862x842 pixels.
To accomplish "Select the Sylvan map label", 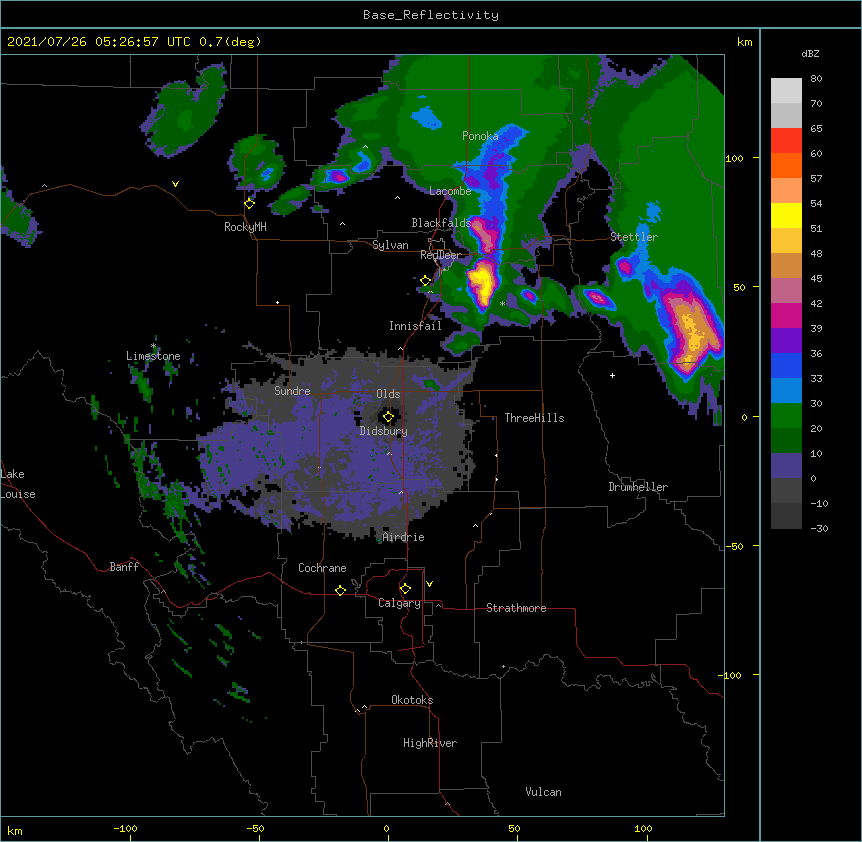I will (x=390, y=245).
